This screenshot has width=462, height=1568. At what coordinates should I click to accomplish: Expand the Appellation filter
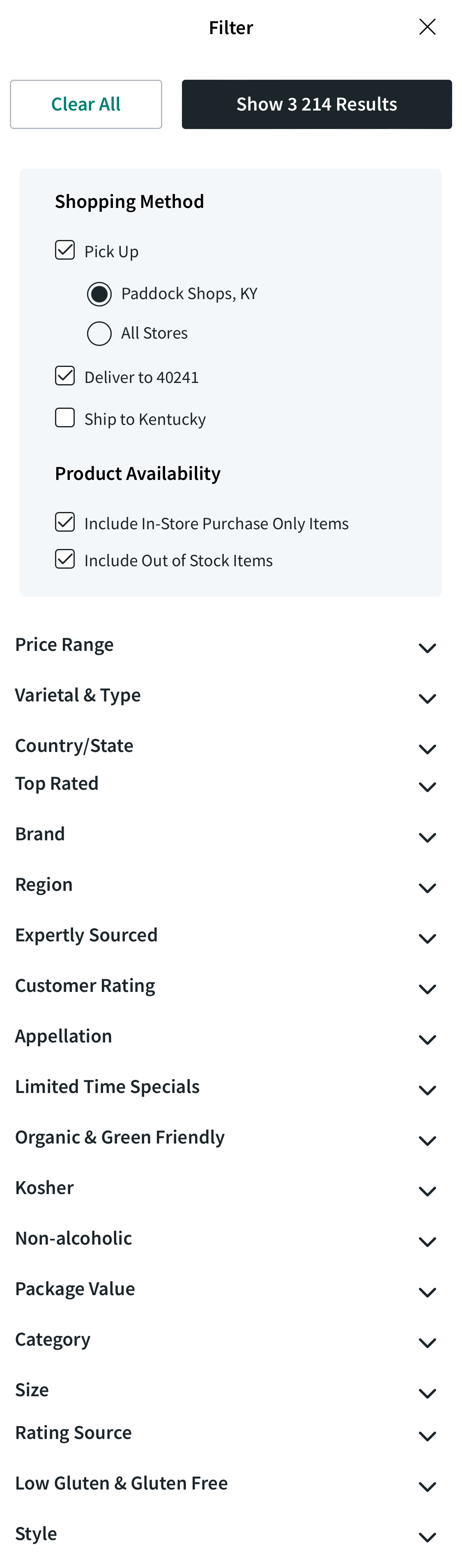coord(428,1039)
